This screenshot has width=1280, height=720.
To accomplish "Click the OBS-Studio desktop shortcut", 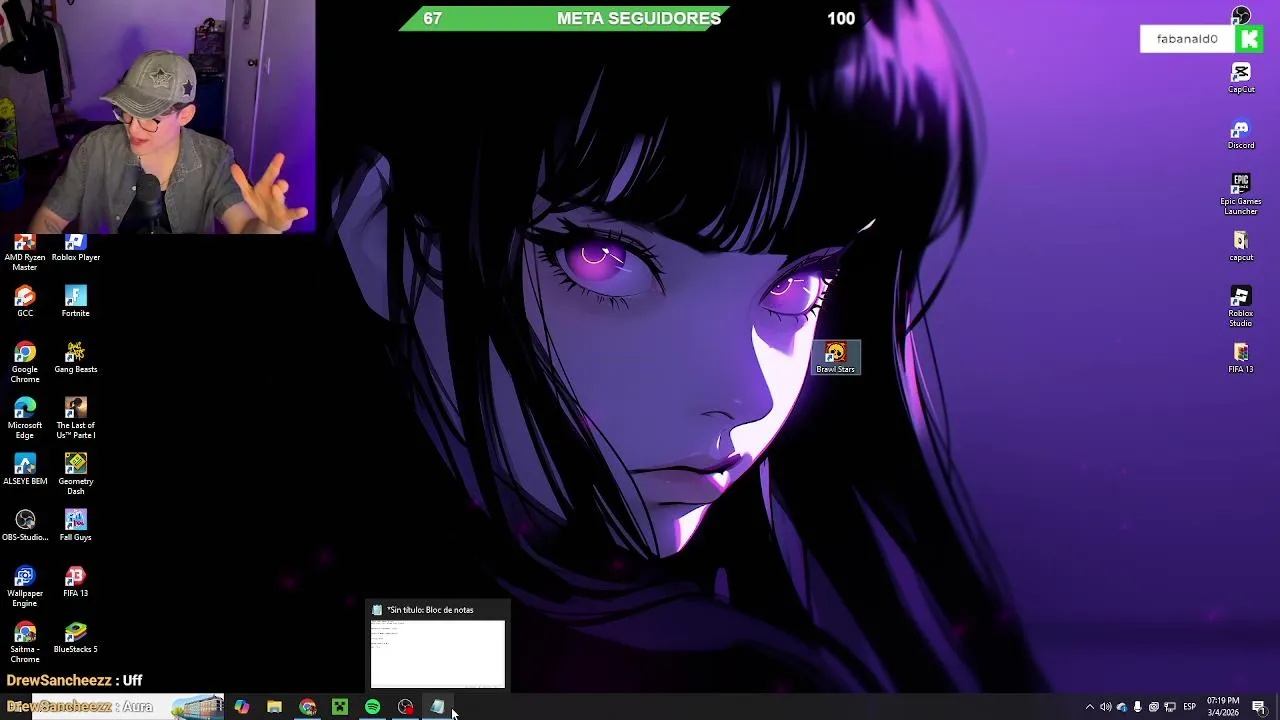I will [25, 526].
